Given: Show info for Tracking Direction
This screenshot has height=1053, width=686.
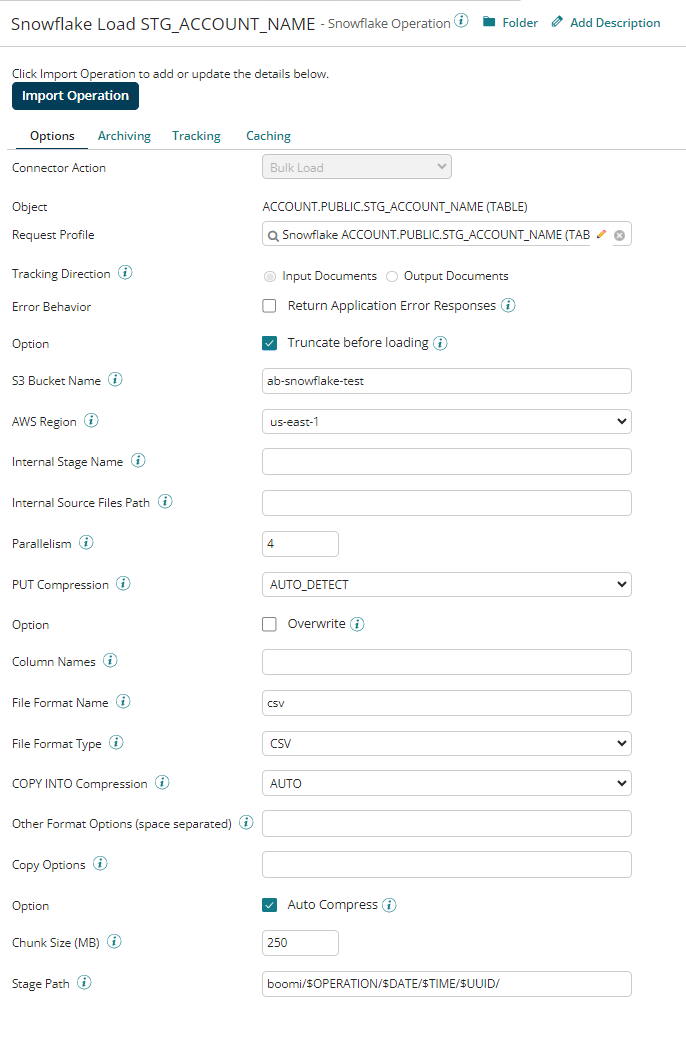Looking at the screenshot, I should click(125, 273).
